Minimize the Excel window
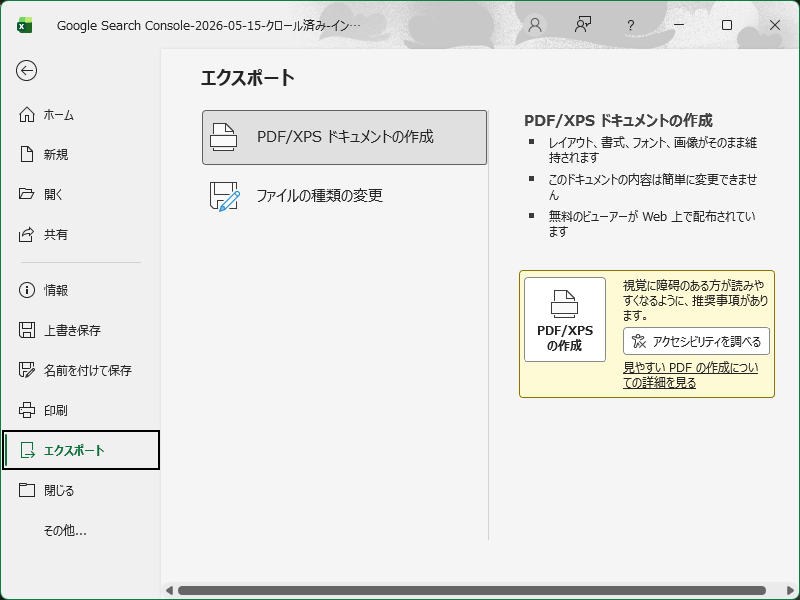This screenshot has width=800, height=600. tap(679, 24)
